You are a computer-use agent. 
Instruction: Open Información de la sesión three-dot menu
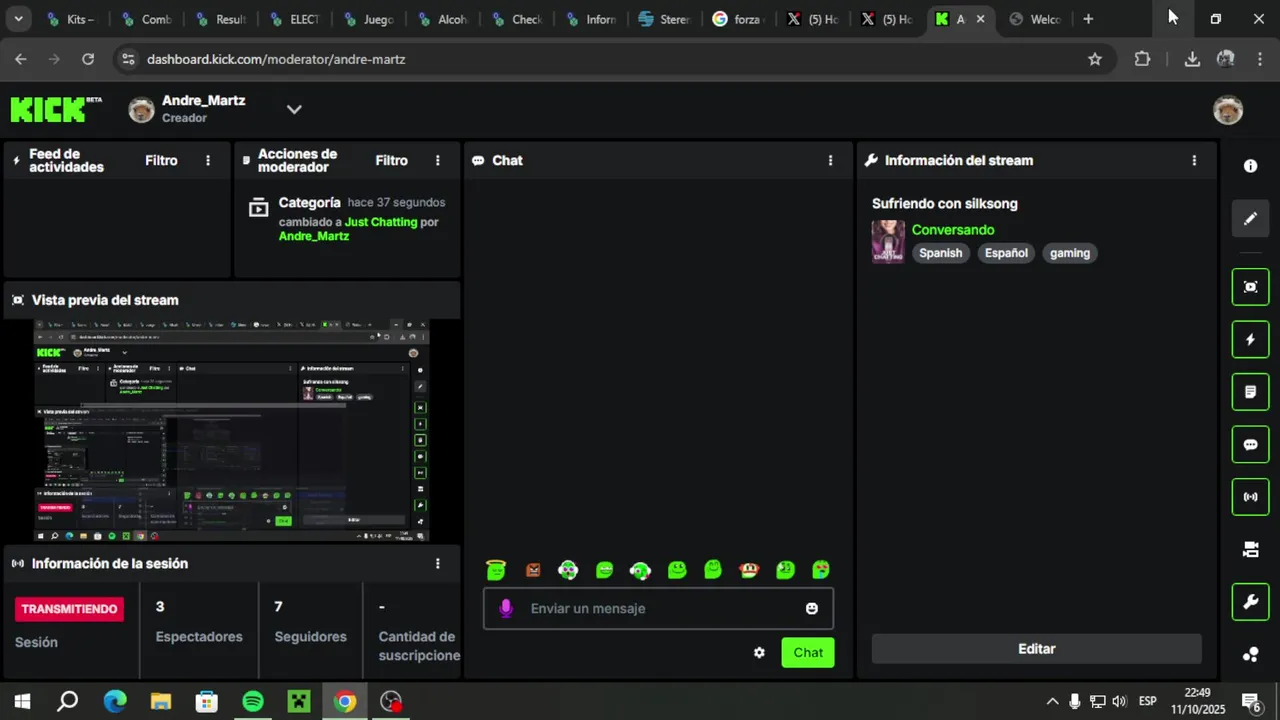pyautogui.click(x=437, y=564)
